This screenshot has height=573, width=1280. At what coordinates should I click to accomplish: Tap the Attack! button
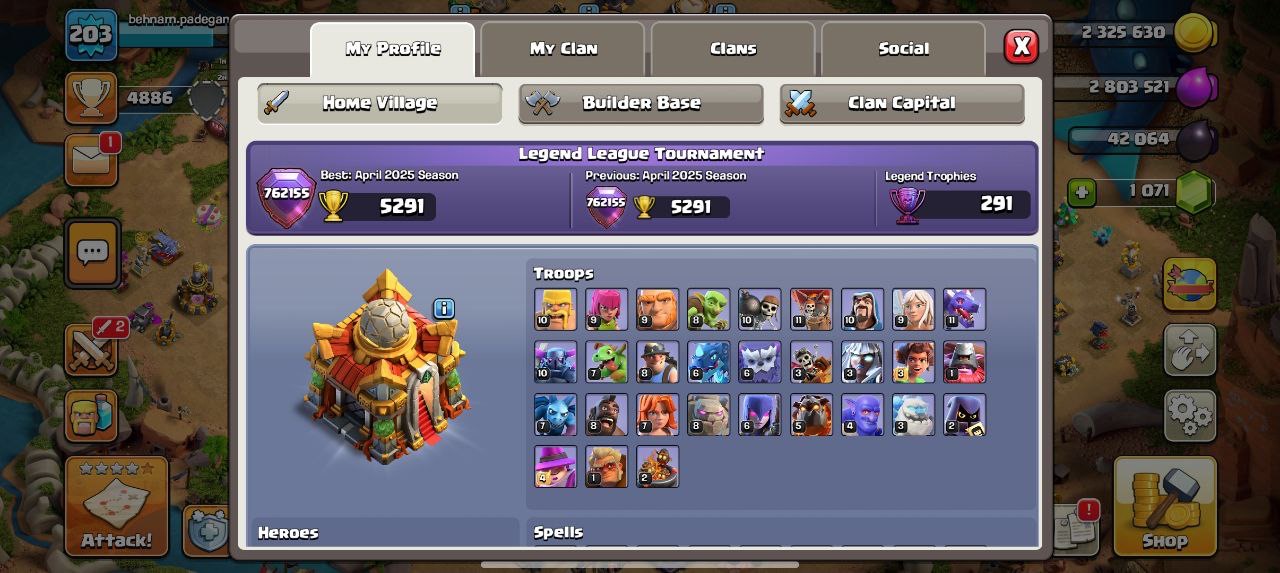point(117,506)
